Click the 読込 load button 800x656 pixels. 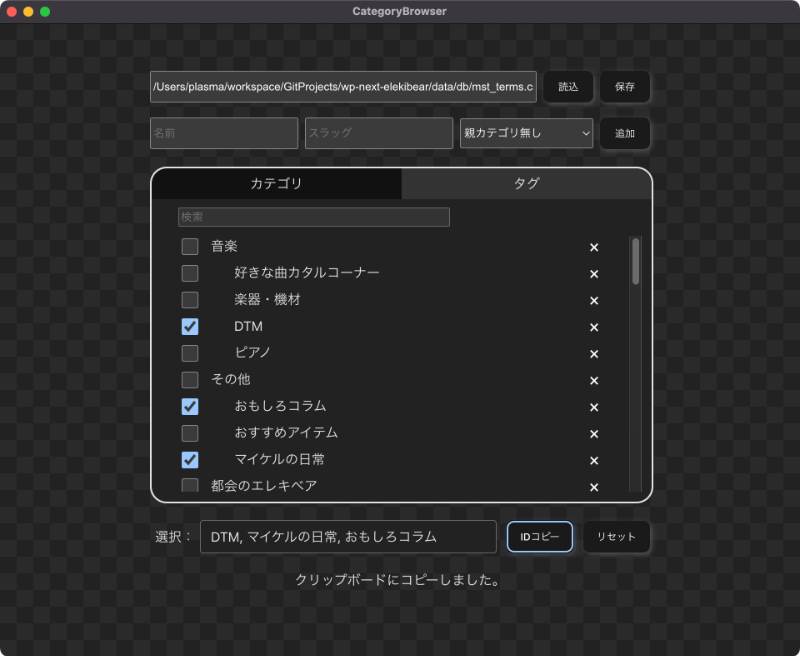[568, 87]
